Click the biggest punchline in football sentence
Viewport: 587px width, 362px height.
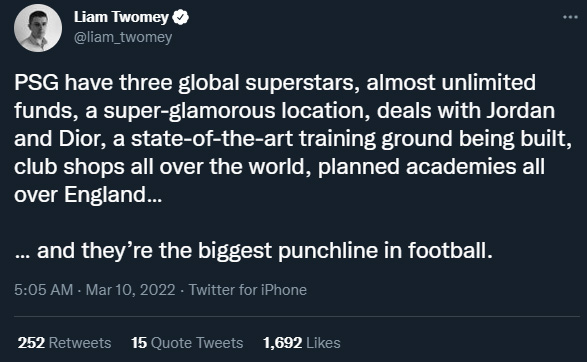pyautogui.click(x=253, y=250)
